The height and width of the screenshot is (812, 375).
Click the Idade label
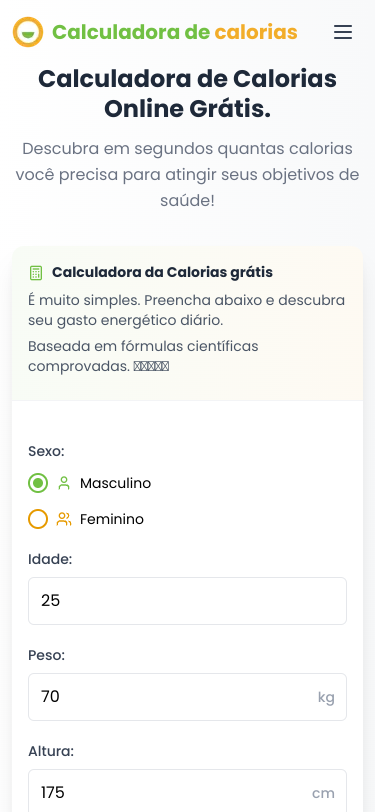50,559
